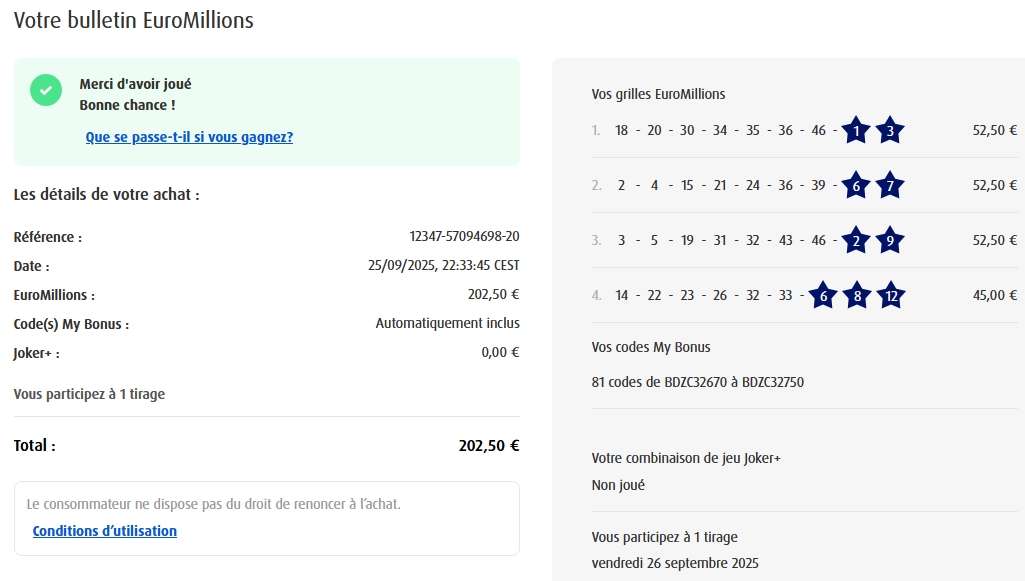The image size is (1025, 581).
Task: Click the 45,00 € price of grid 4
Action: [995, 295]
